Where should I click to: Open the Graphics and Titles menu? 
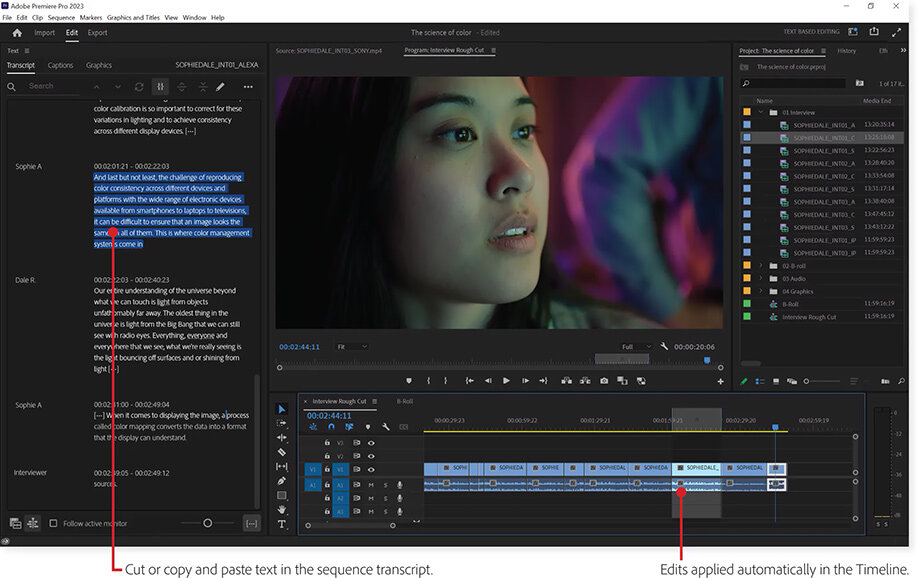(x=133, y=18)
